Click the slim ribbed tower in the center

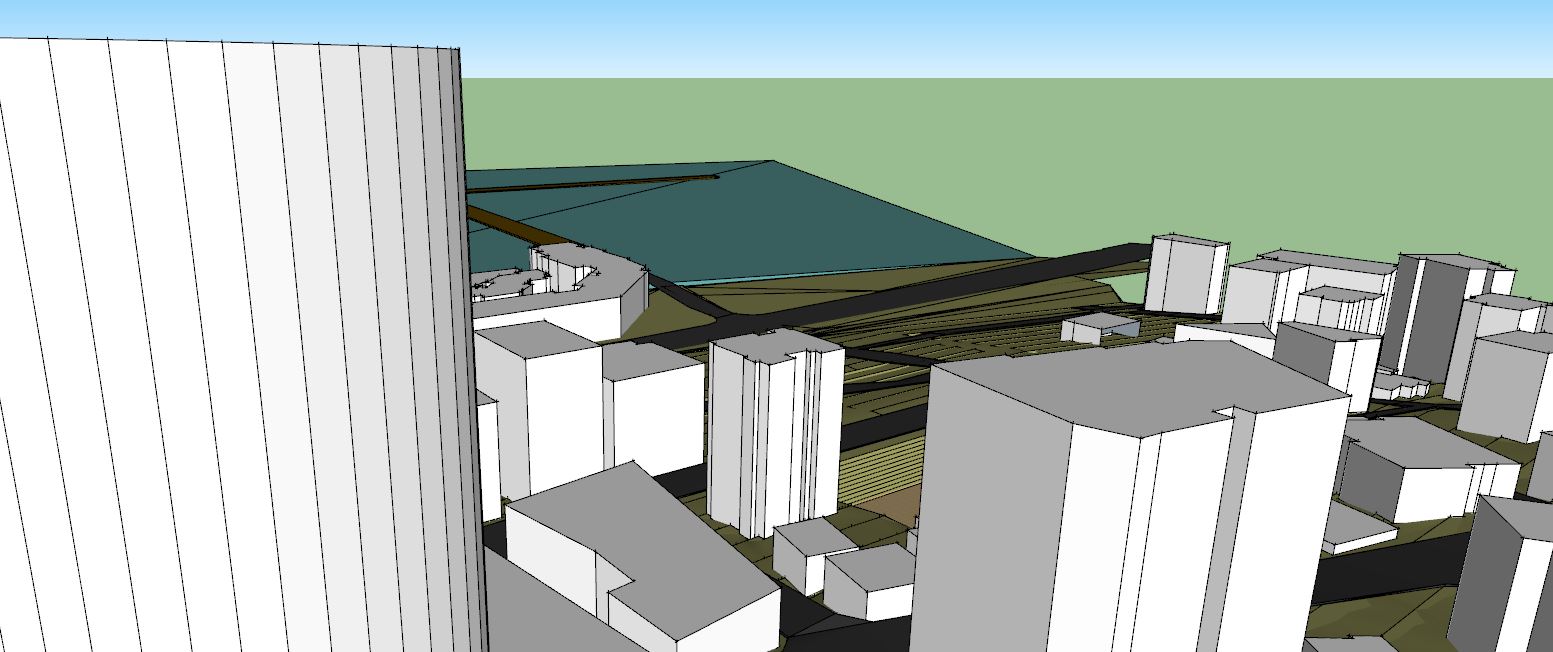click(770, 440)
